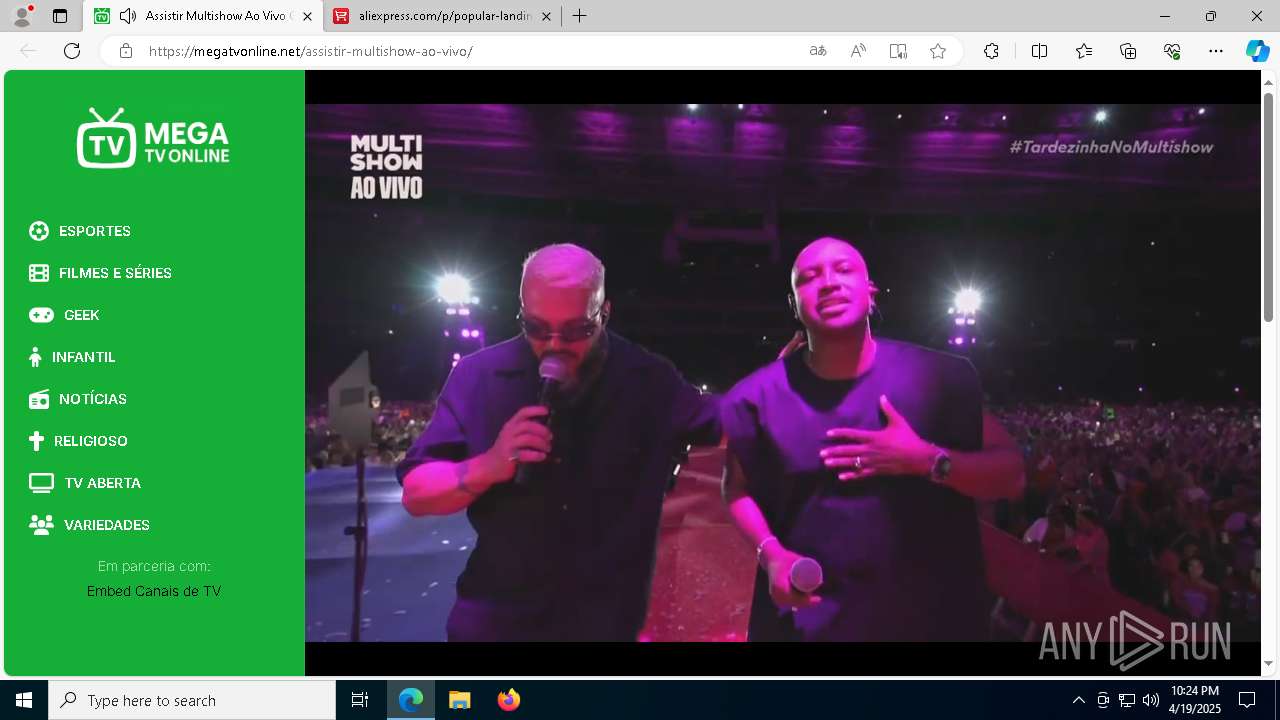
Task: Open the Variedades category
Action: click(x=107, y=525)
